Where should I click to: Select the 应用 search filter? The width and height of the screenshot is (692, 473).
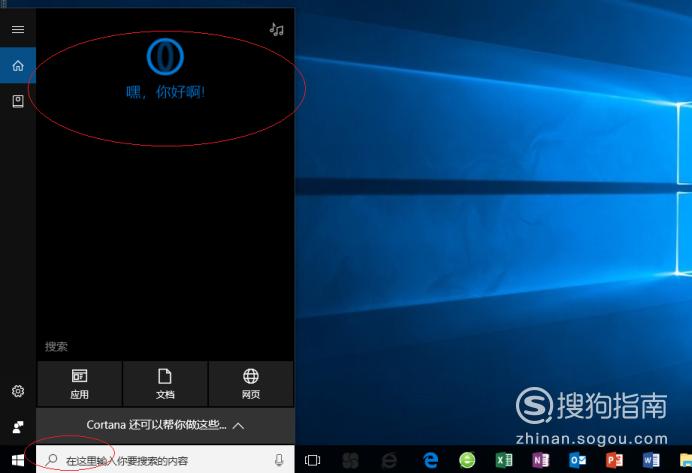pyautogui.click(x=79, y=384)
